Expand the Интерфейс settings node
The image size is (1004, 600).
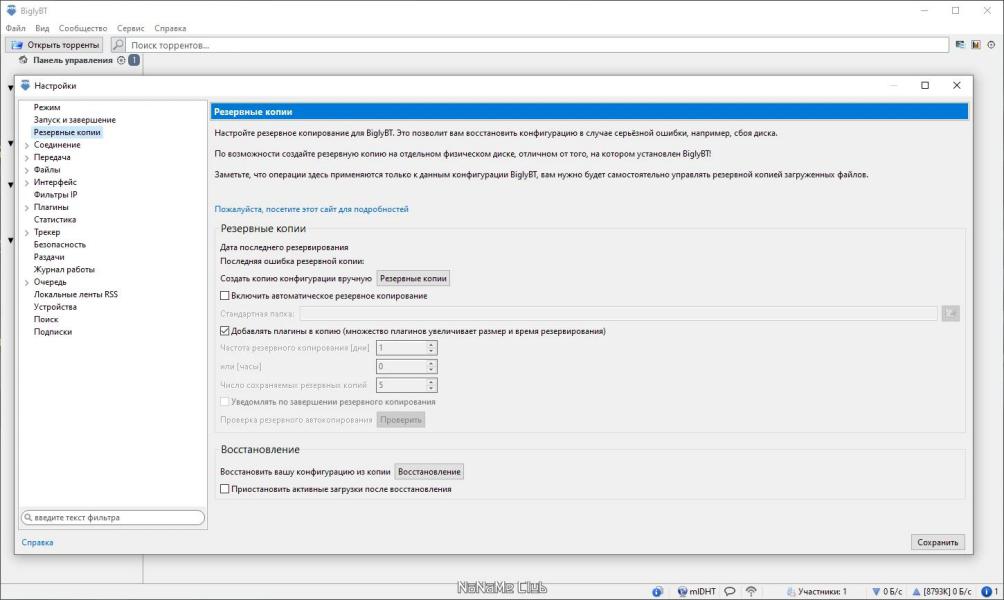27,182
